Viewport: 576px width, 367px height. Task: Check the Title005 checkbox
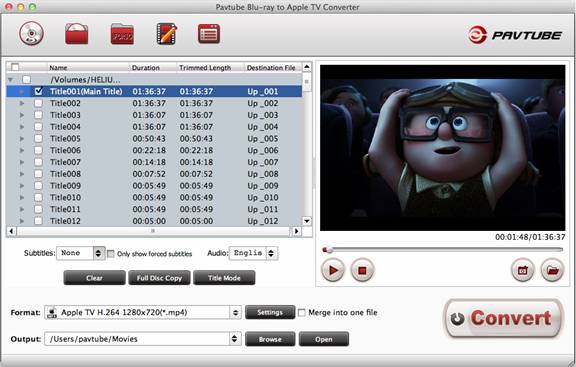click(38, 138)
